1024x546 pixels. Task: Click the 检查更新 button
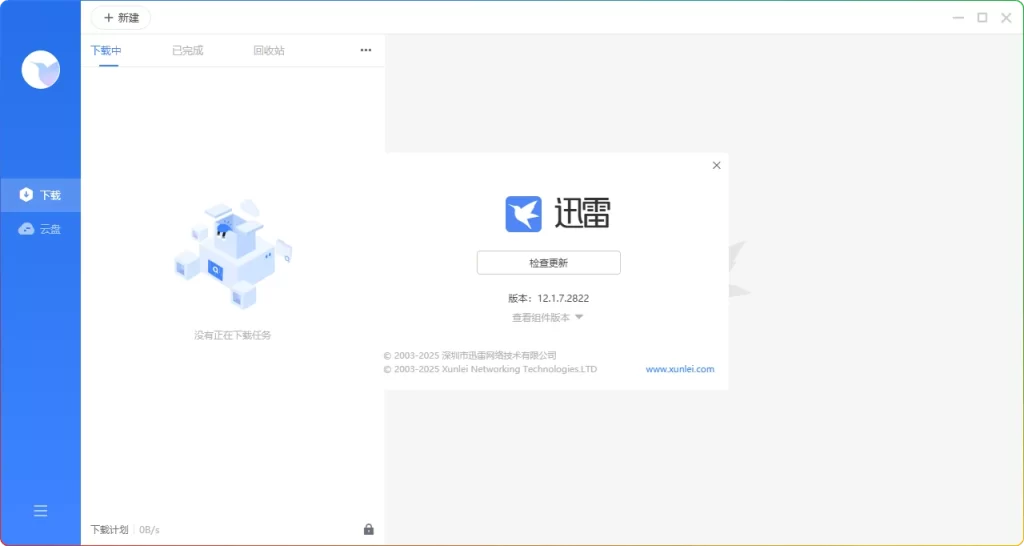click(549, 263)
